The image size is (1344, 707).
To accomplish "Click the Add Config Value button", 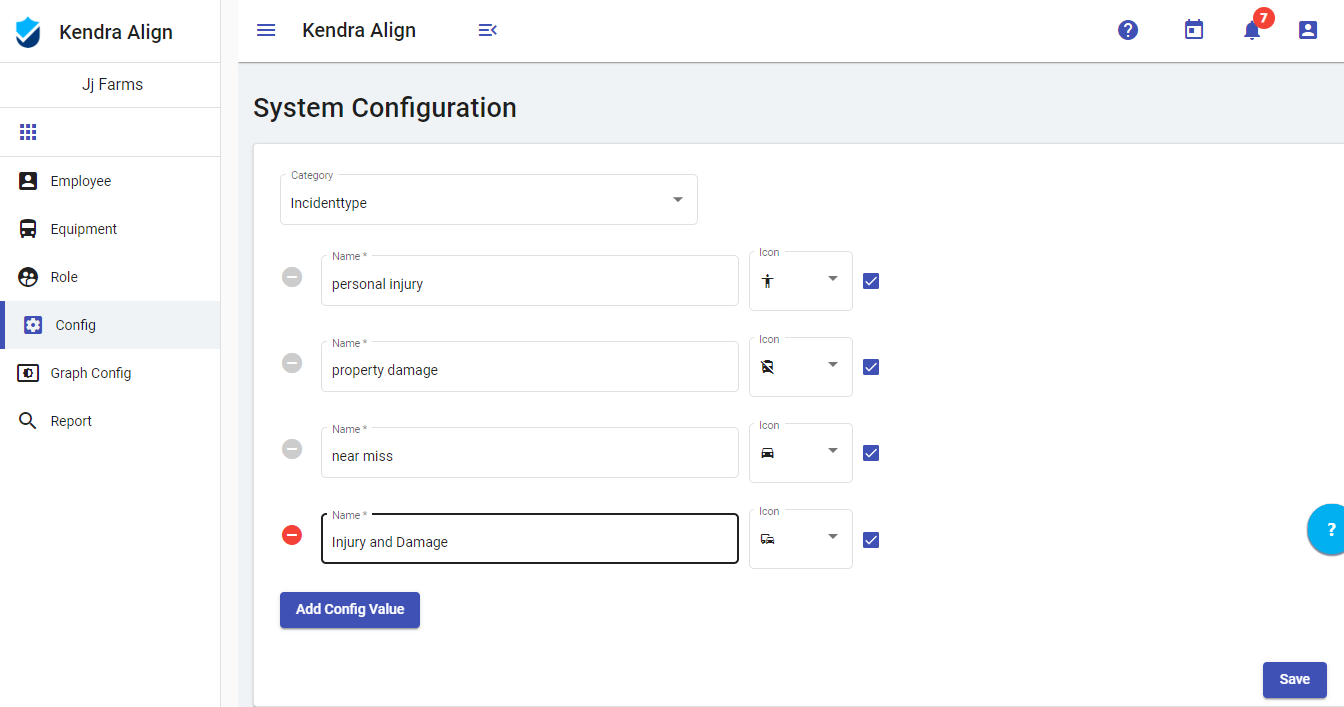I will coord(350,610).
